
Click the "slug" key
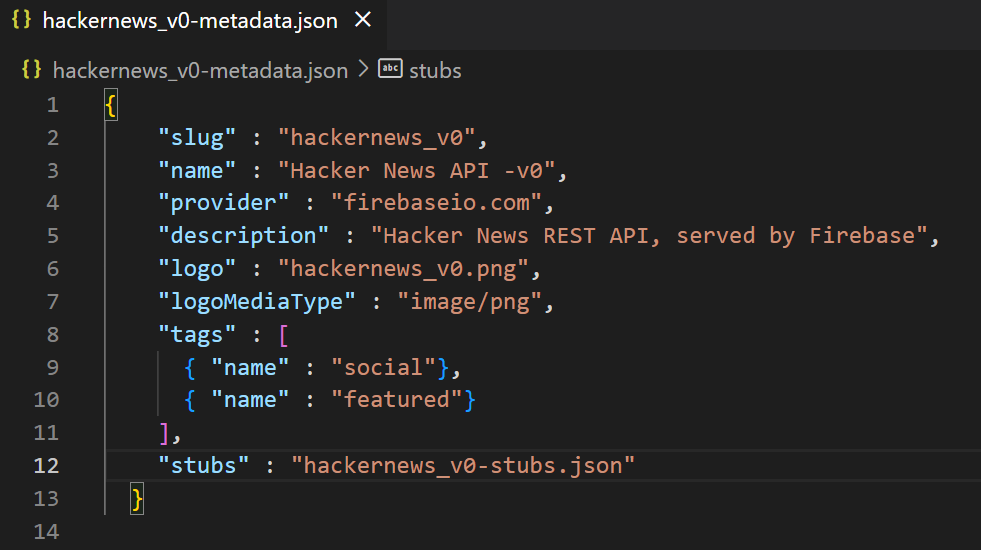pyautogui.click(x=197, y=138)
